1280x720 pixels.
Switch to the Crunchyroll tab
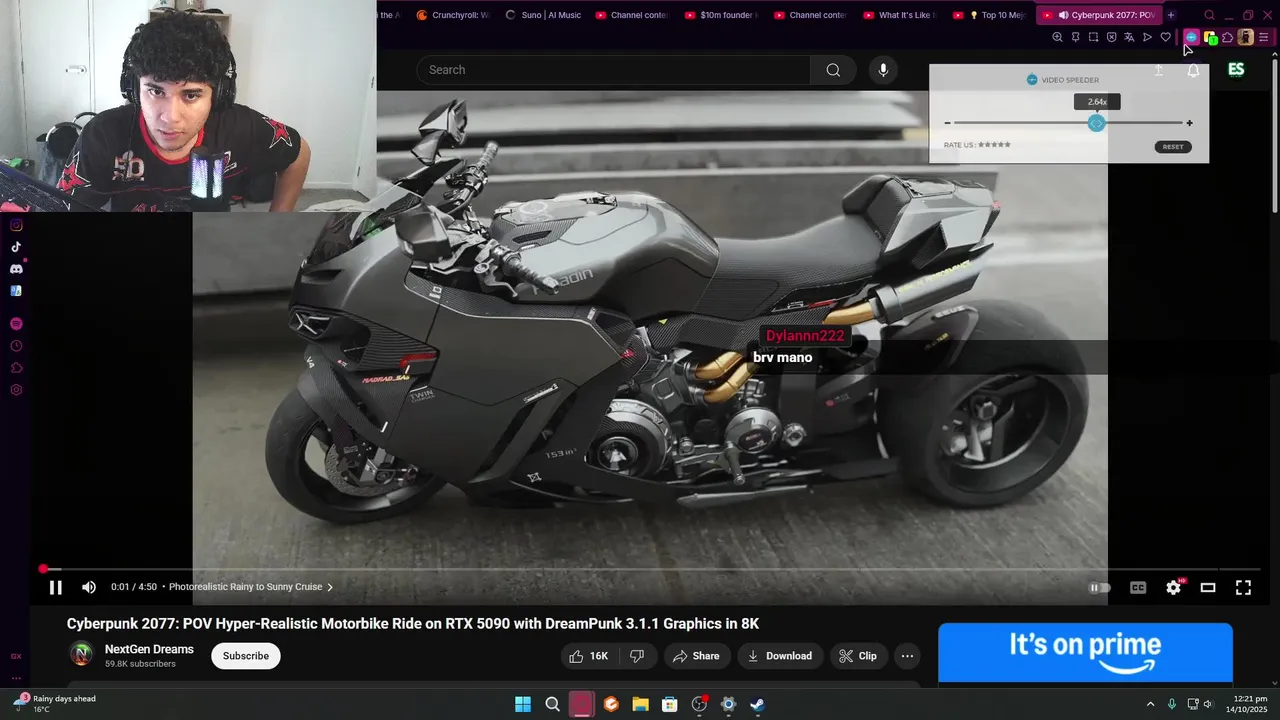click(x=453, y=15)
